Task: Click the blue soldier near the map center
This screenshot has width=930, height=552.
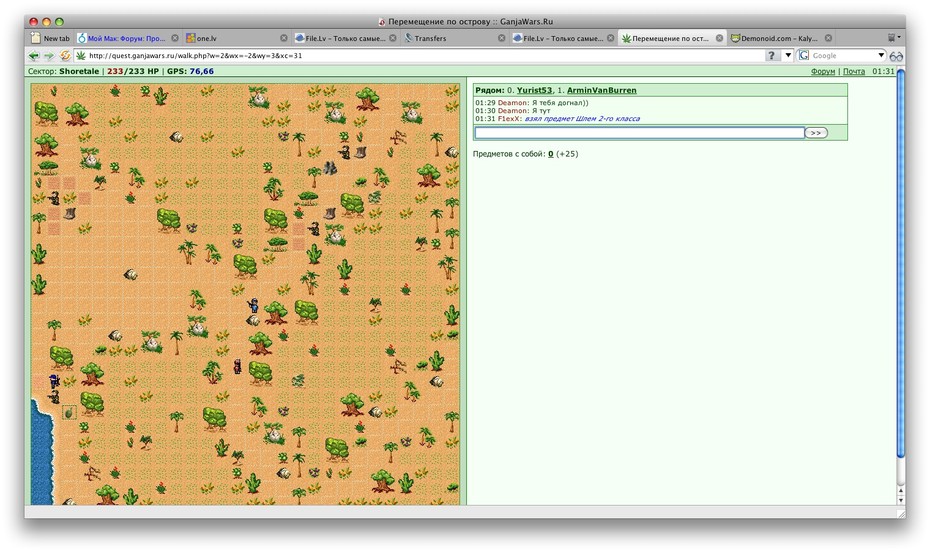Action: 253,305
